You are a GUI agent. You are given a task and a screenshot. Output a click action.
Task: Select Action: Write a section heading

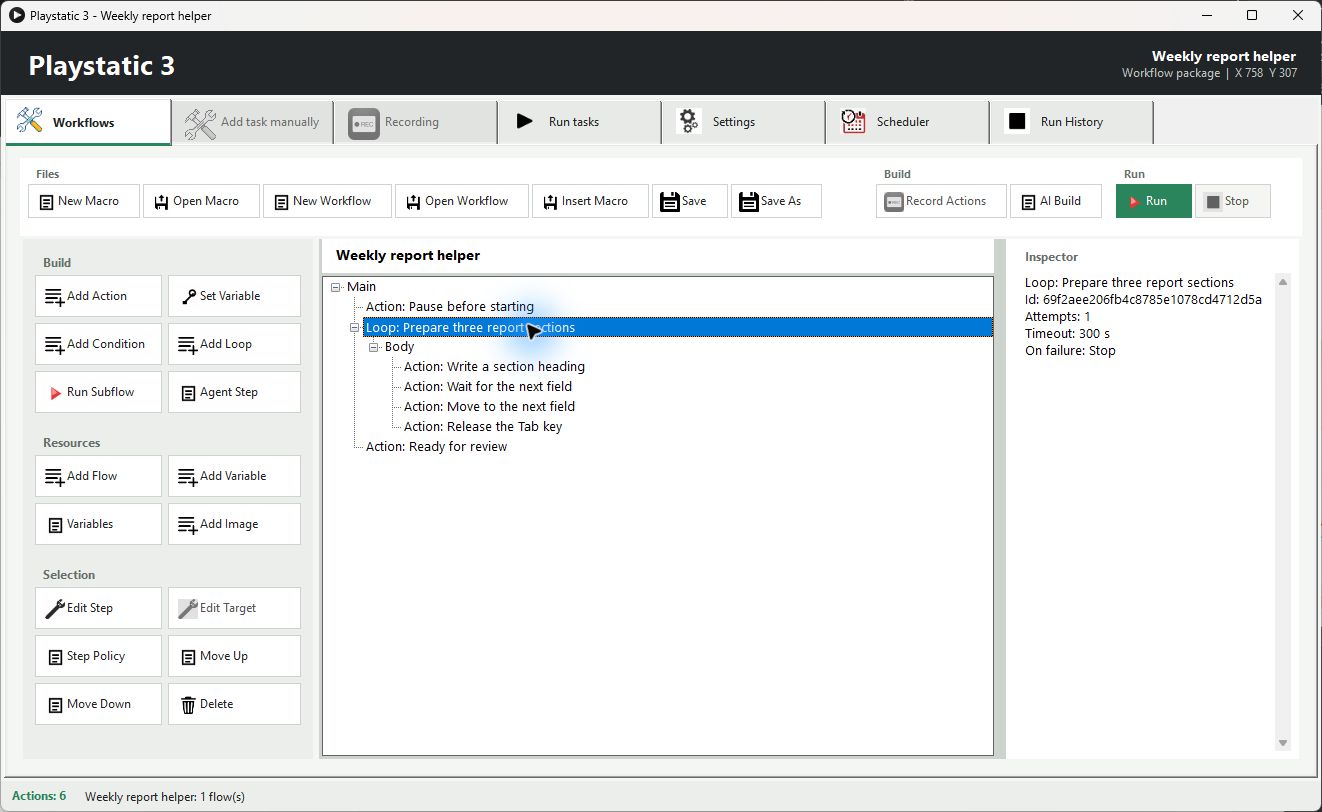(x=494, y=367)
